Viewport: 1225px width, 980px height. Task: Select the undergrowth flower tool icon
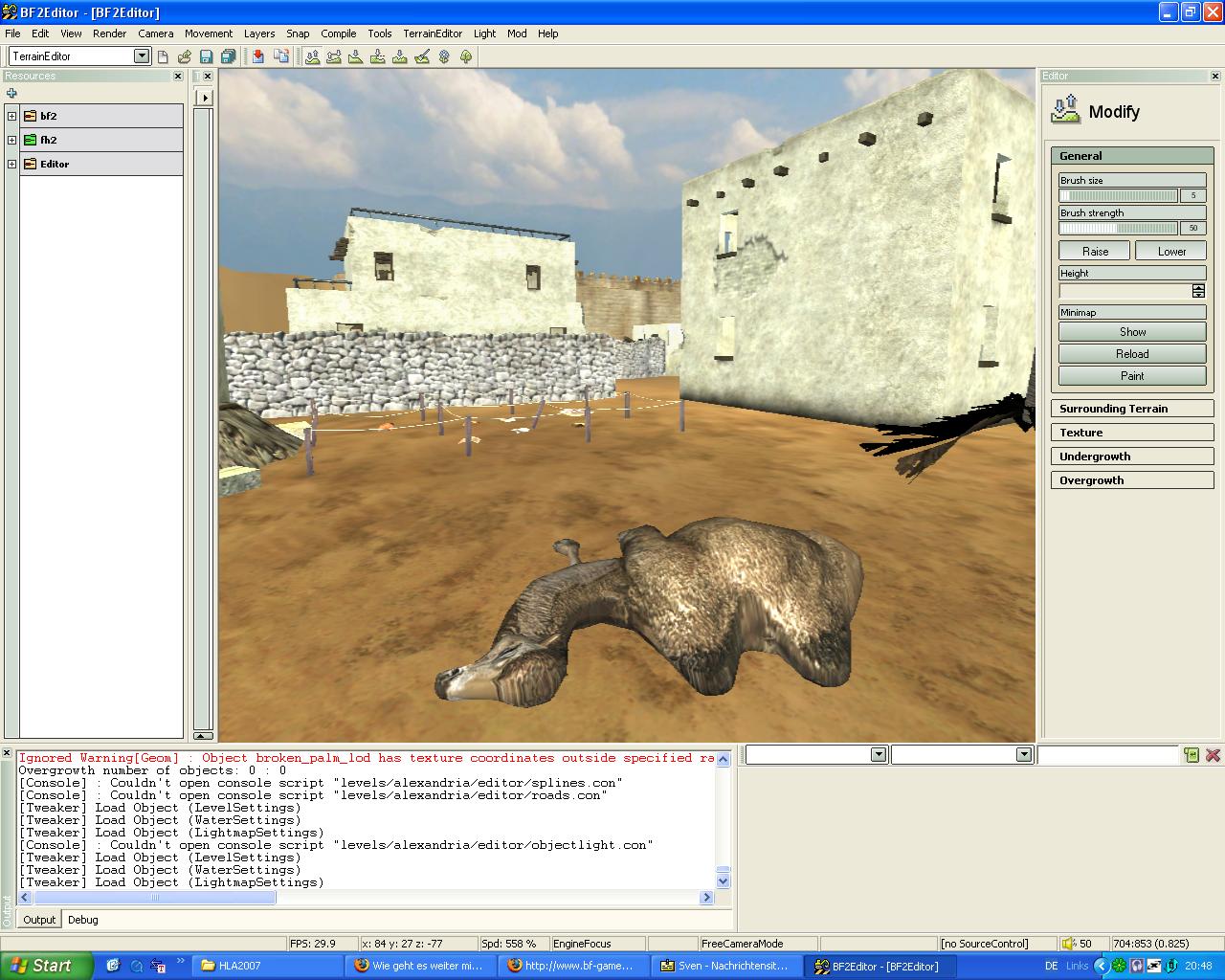(x=444, y=56)
